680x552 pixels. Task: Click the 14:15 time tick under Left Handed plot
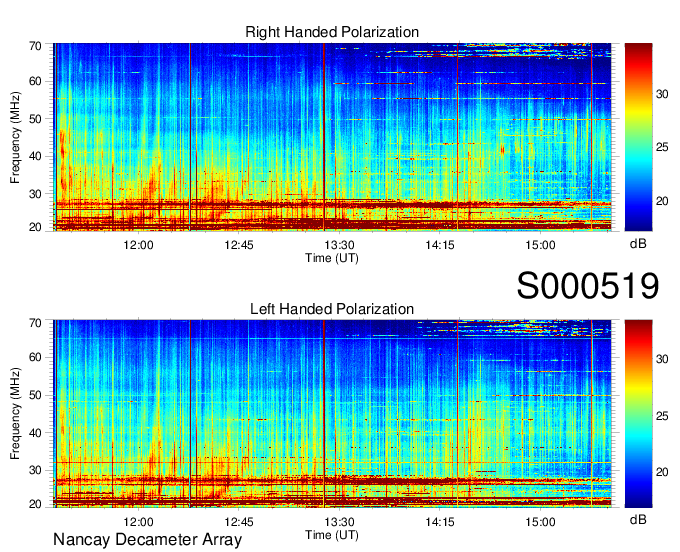click(440, 522)
